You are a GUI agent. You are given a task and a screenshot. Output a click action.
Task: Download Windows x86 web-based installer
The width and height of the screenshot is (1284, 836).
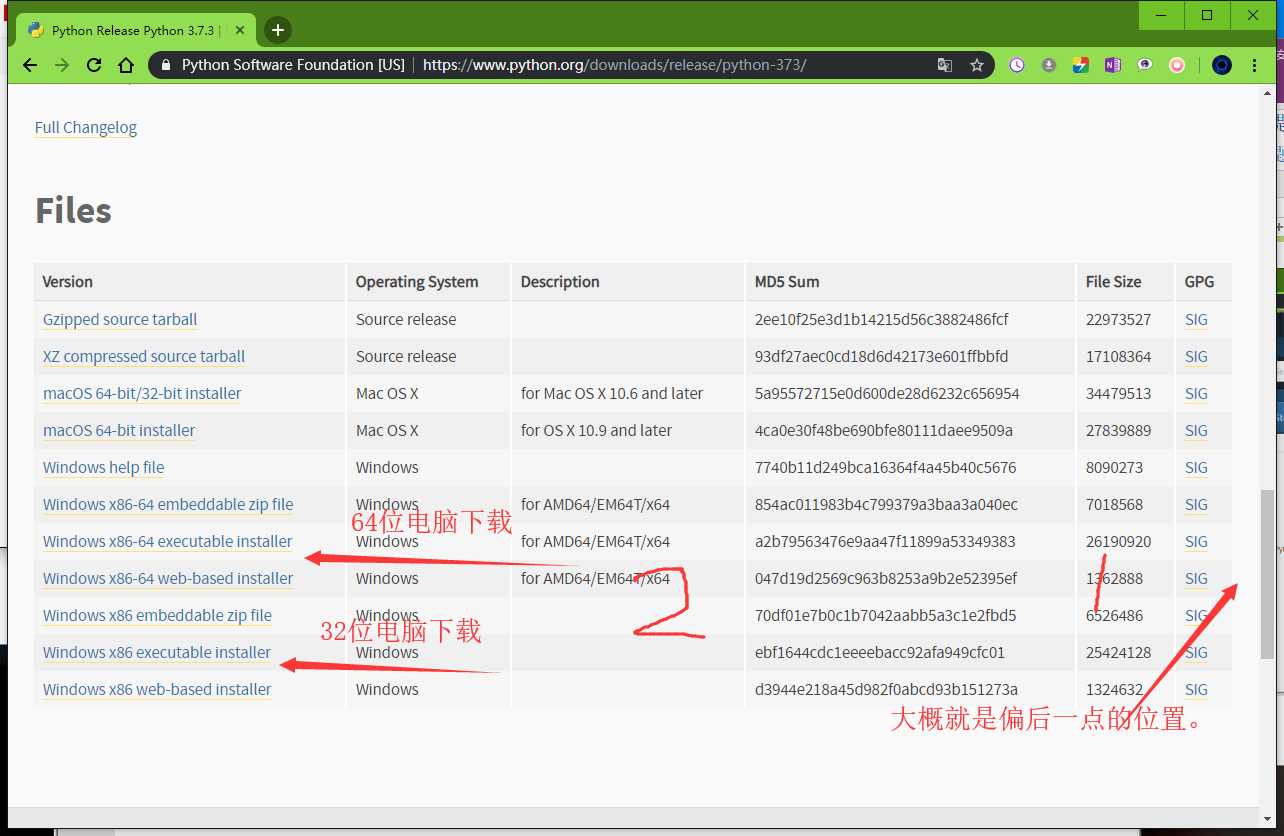pyautogui.click(x=157, y=690)
